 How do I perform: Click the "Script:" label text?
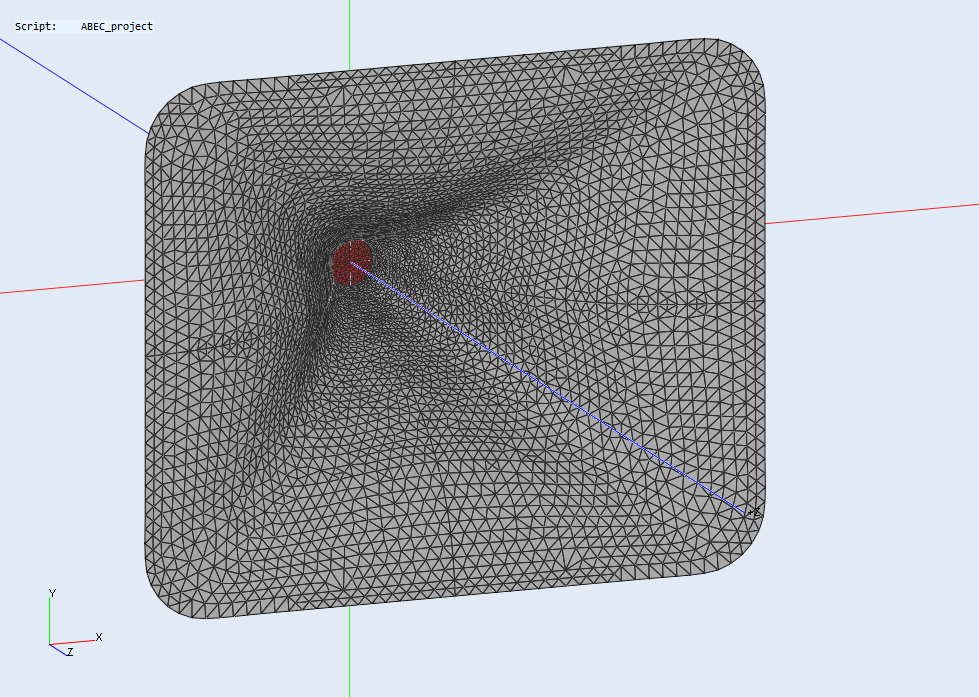pos(36,26)
